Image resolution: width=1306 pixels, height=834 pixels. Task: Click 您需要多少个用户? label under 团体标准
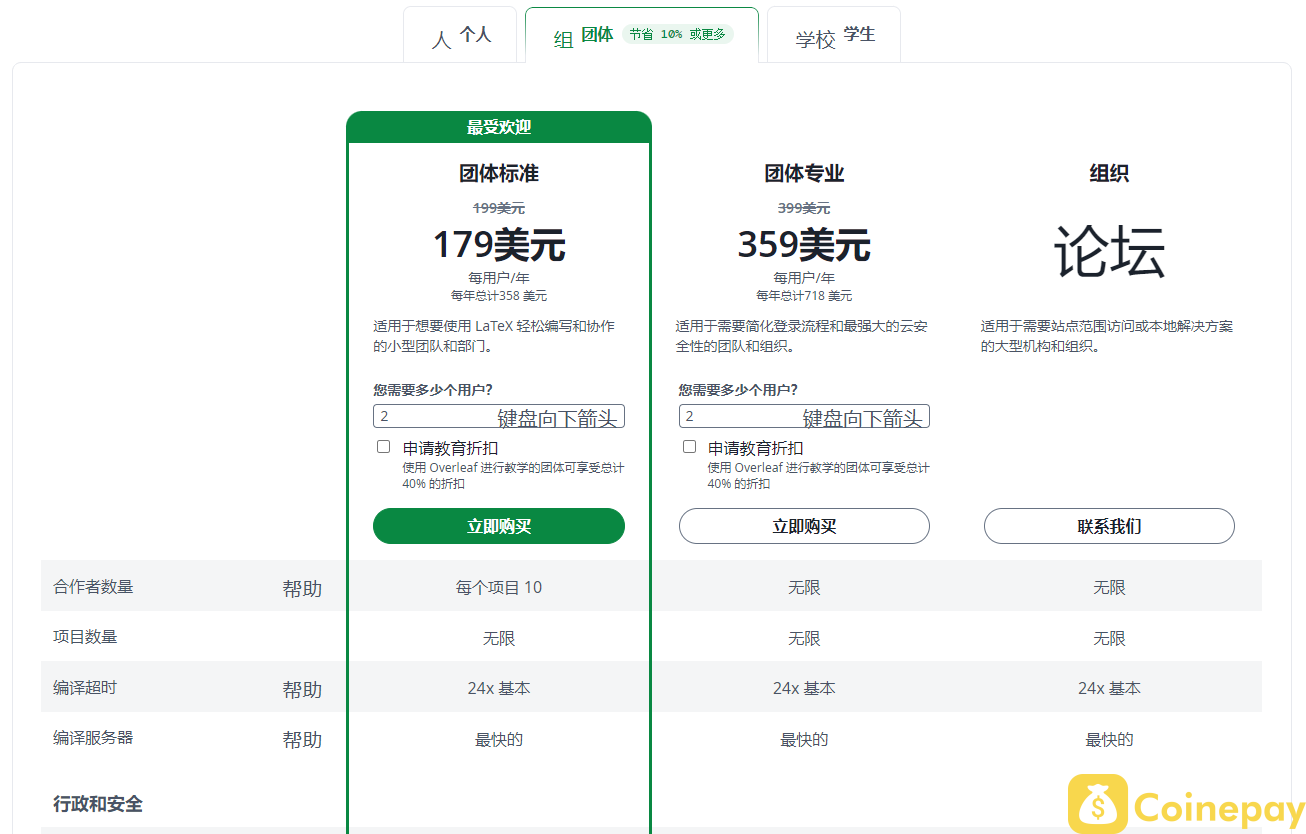point(433,390)
